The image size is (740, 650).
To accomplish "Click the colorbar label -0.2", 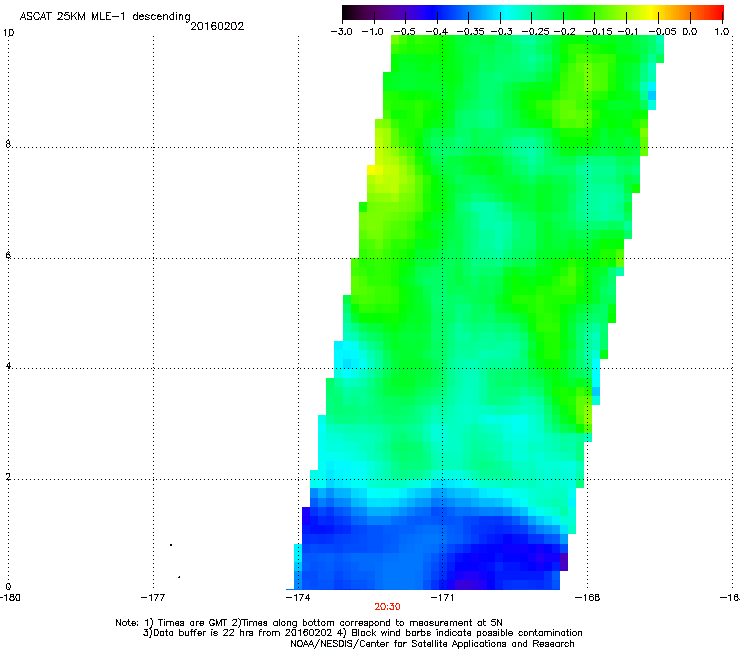I will point(564,32).
